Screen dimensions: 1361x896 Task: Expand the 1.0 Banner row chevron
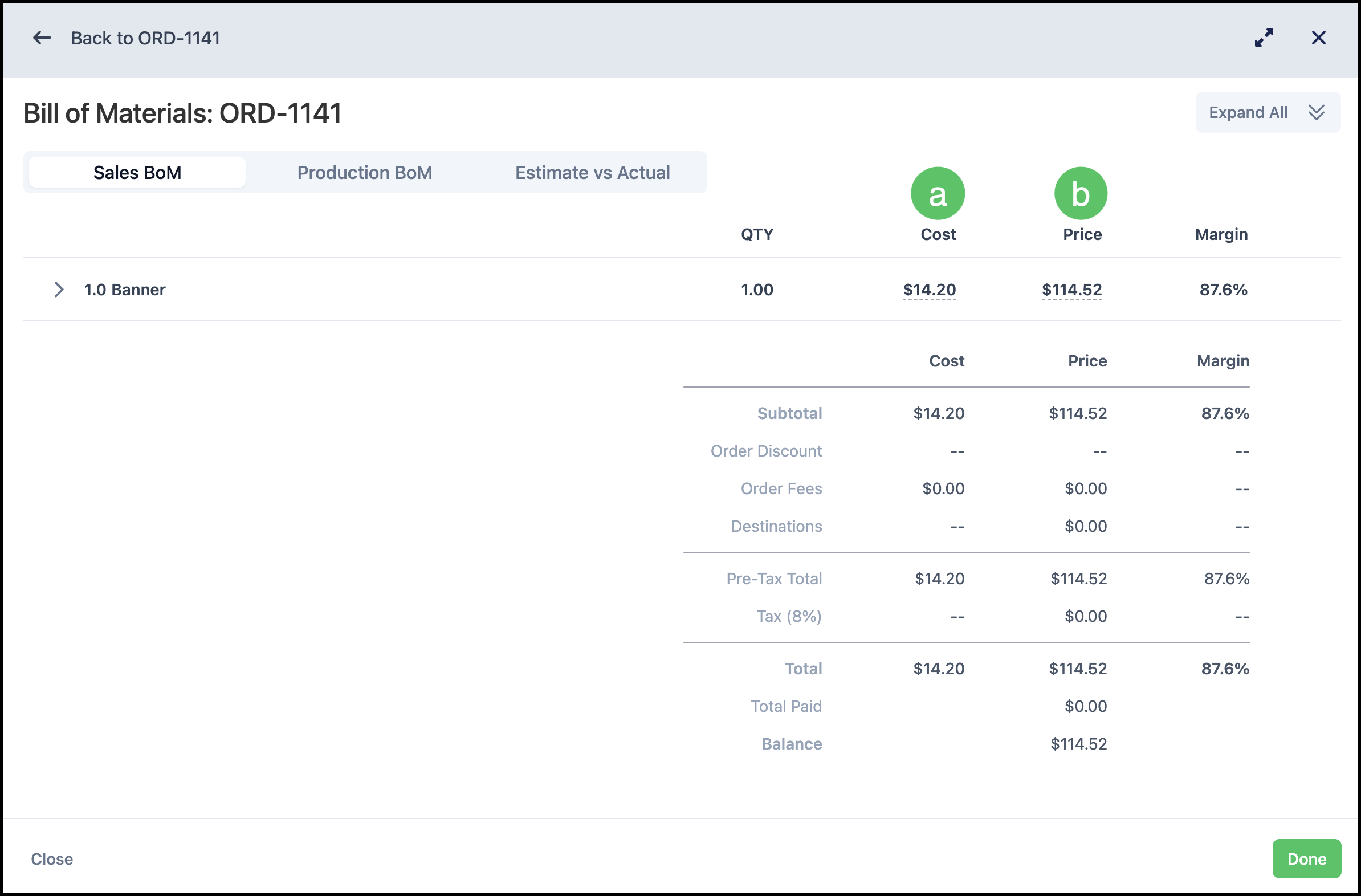[58, 290]
